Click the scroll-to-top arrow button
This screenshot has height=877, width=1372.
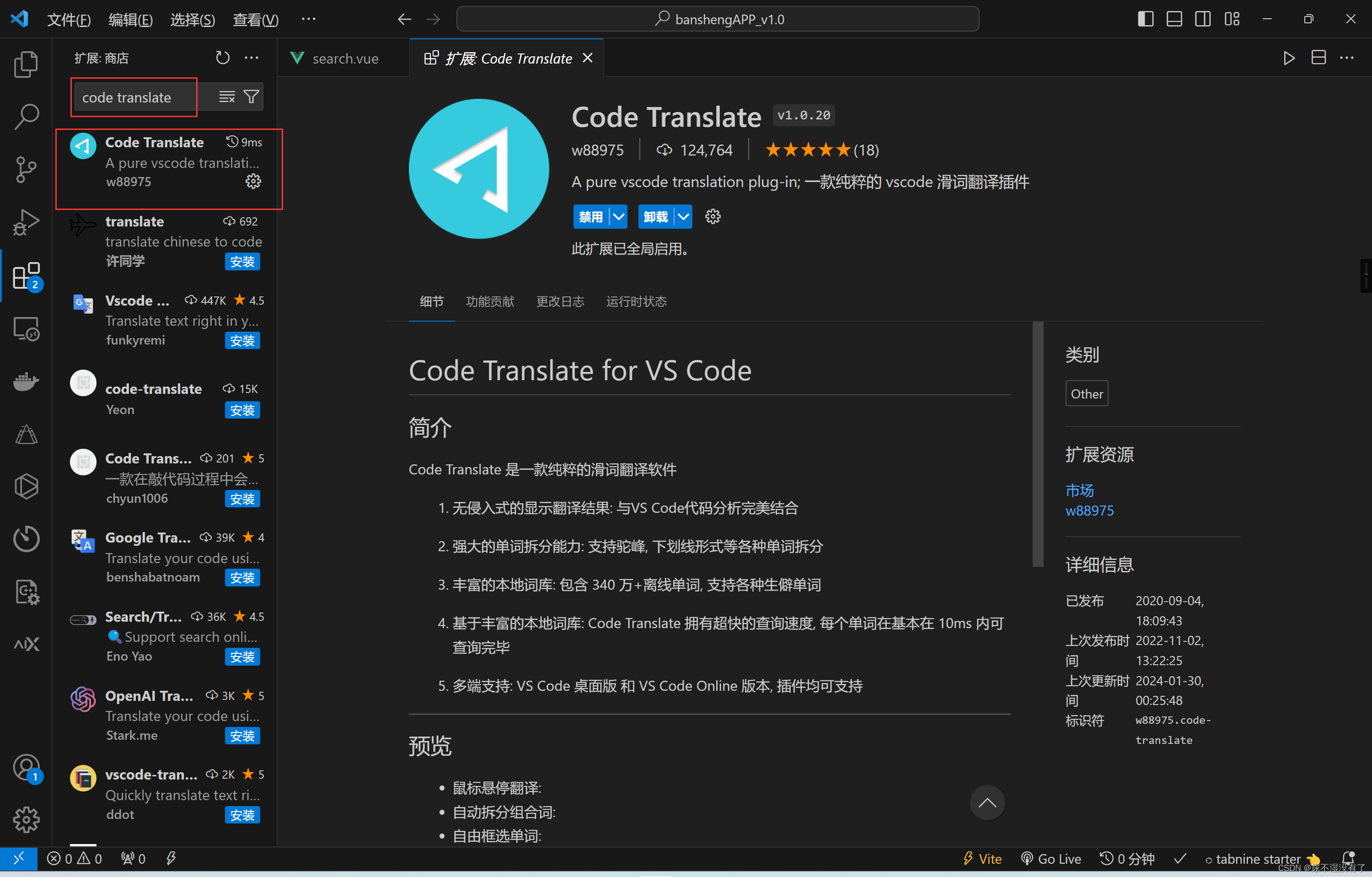[987, 803]
